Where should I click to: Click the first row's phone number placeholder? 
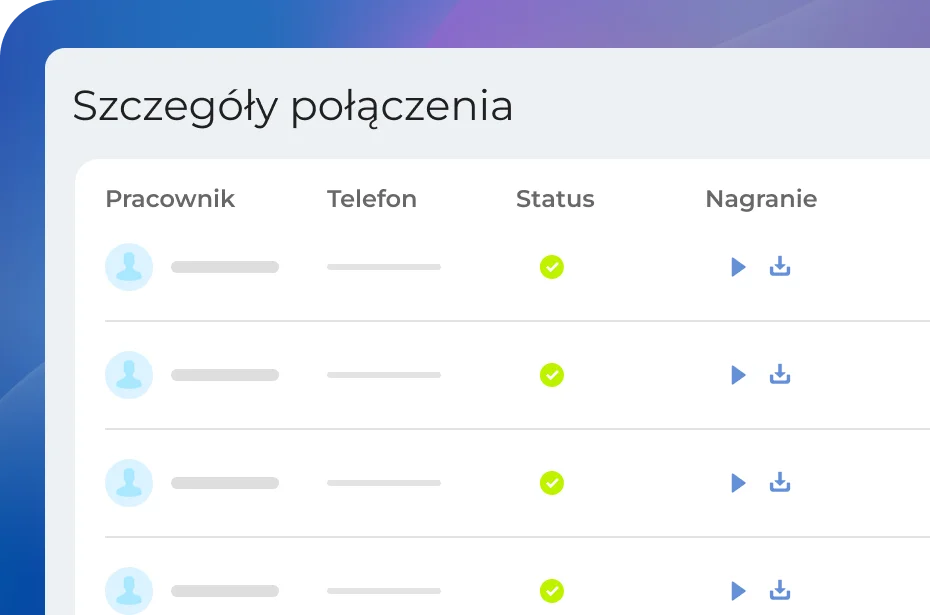(x=384, y=267)
